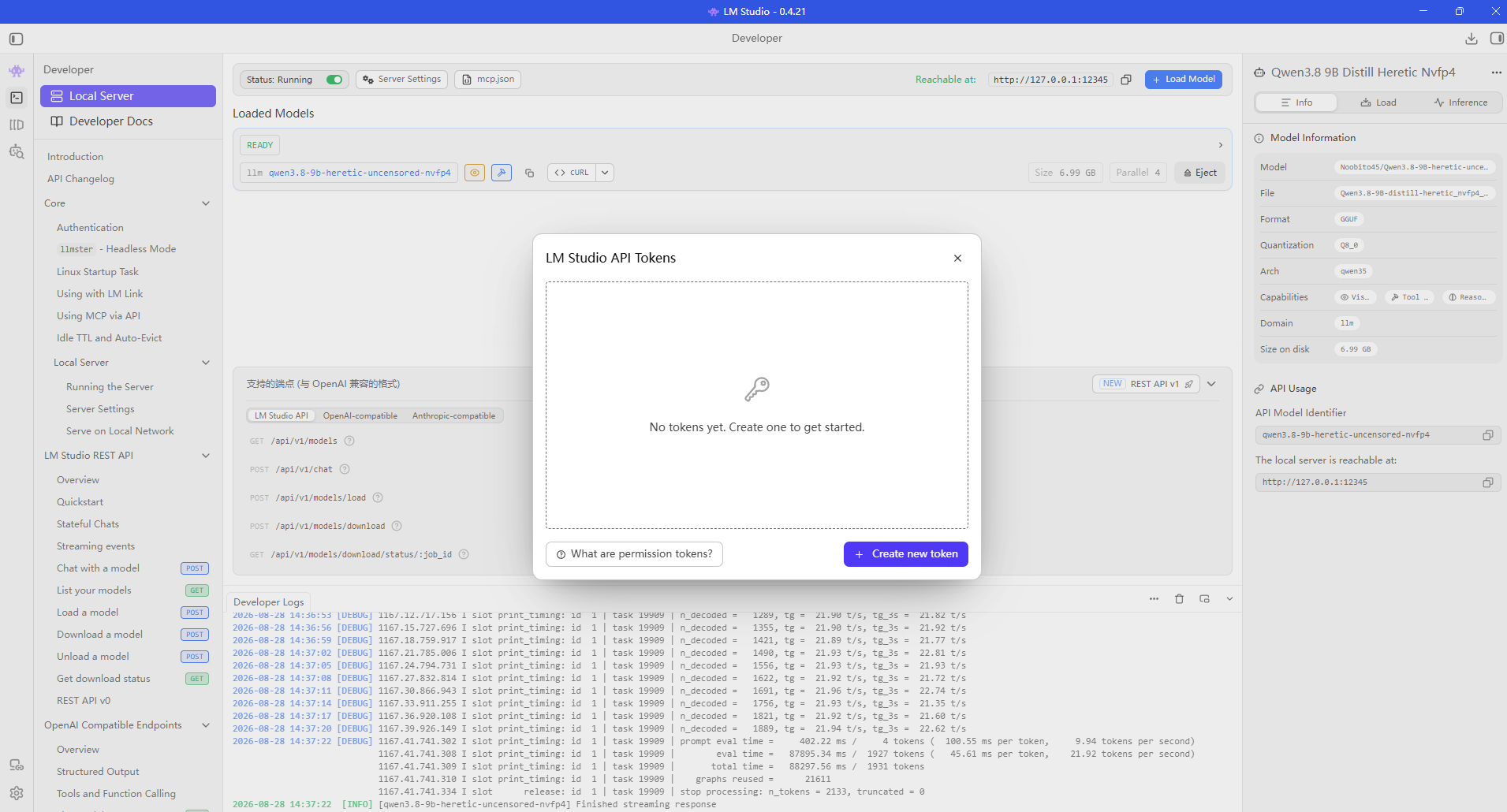Switch to the LM Studio API tab
Screen dimensions: 1507x812
(x=282, y=416)
